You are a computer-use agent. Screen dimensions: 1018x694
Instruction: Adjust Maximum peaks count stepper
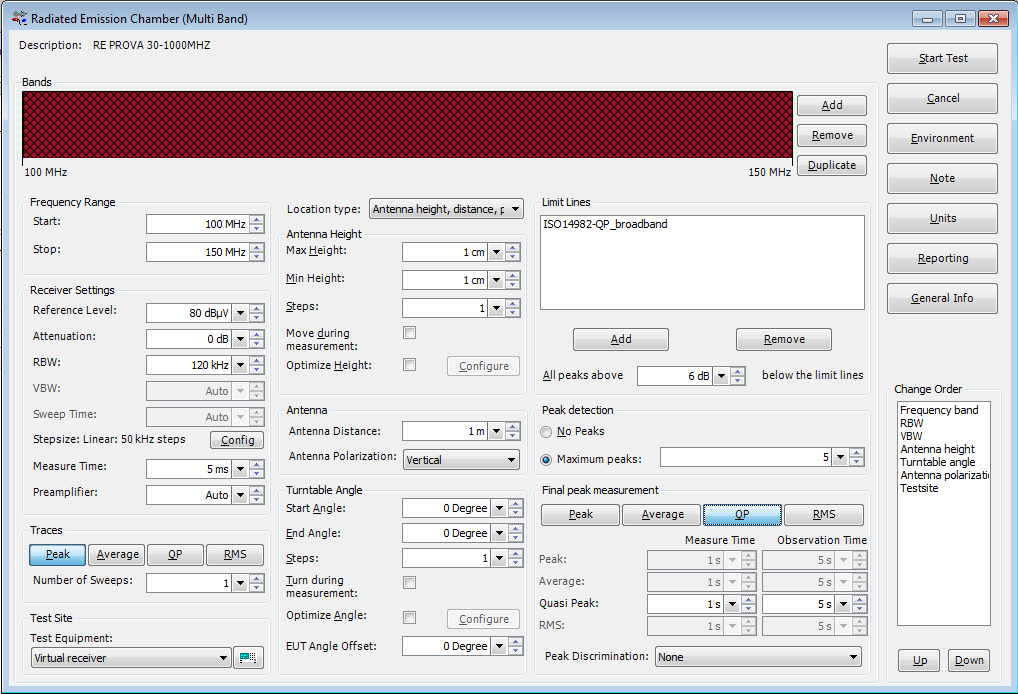[857, 457]
